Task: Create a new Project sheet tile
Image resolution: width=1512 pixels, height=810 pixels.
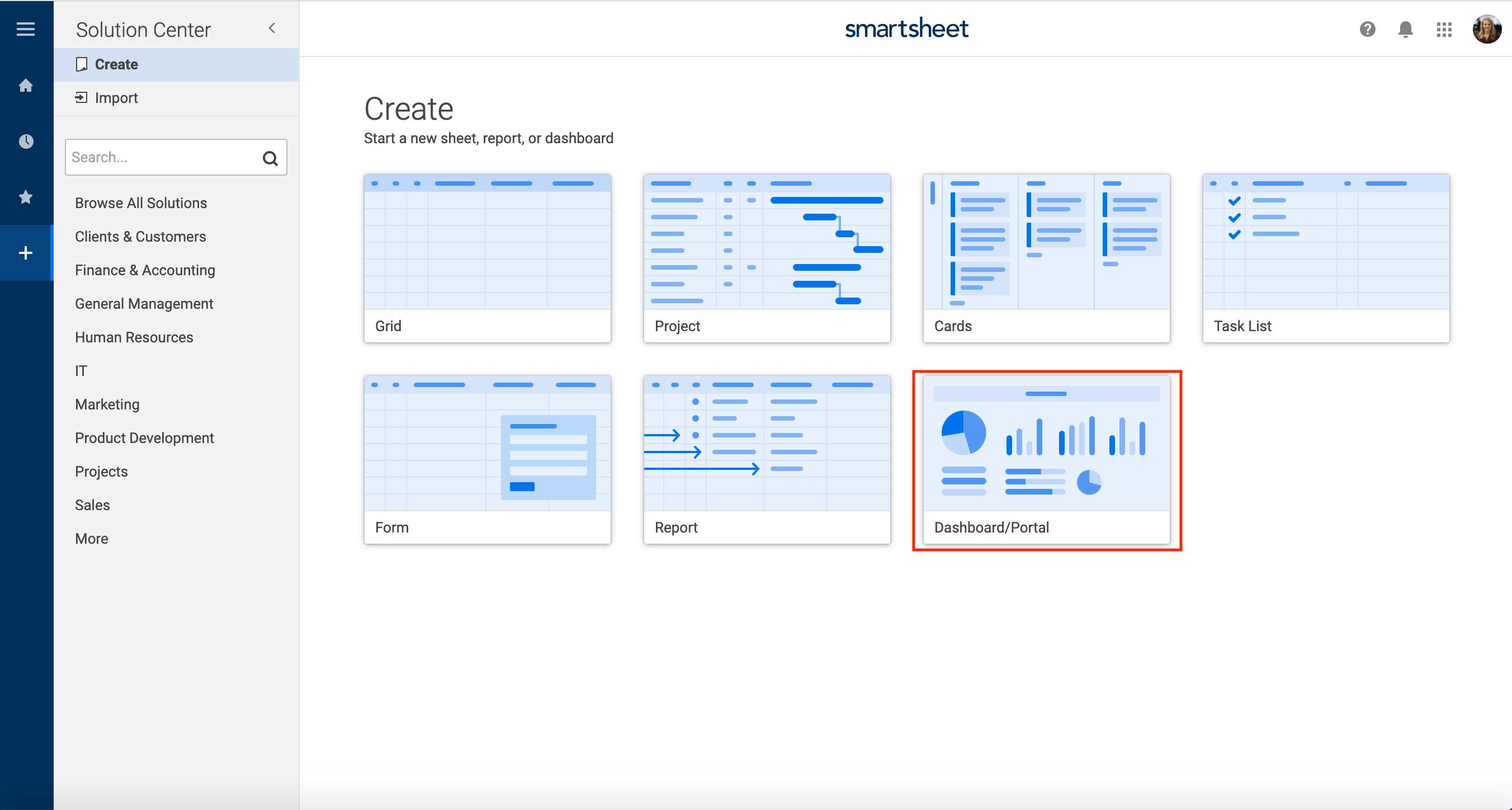Action: [767, 258]
